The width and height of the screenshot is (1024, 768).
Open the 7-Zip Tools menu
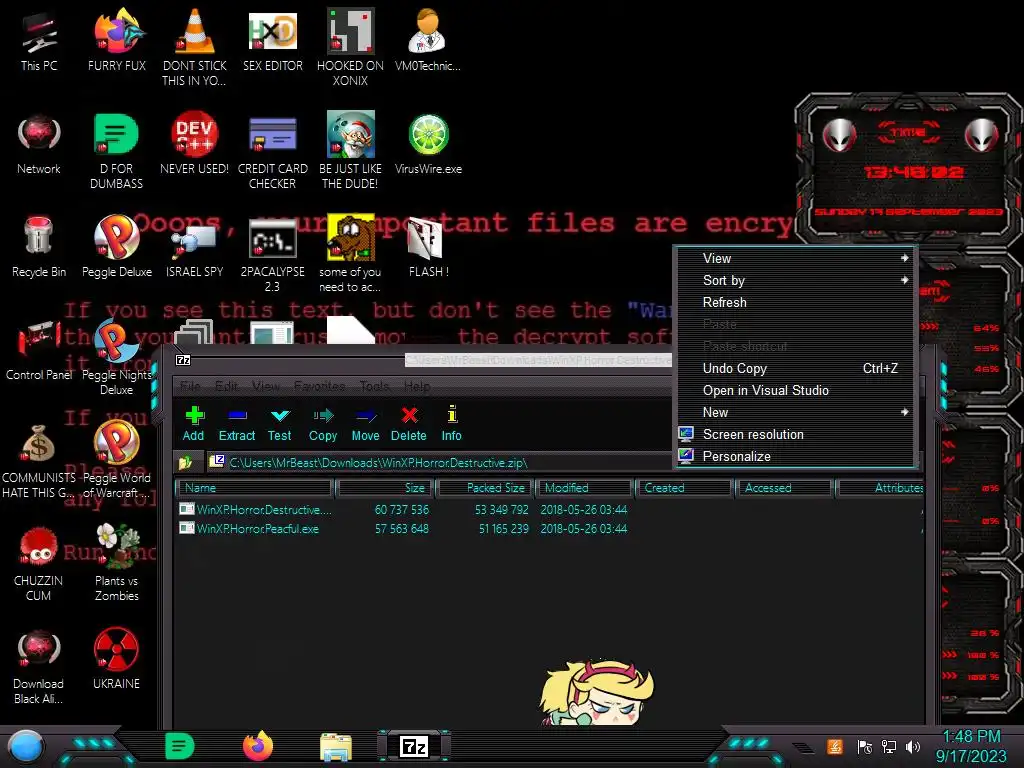point(375,386)
